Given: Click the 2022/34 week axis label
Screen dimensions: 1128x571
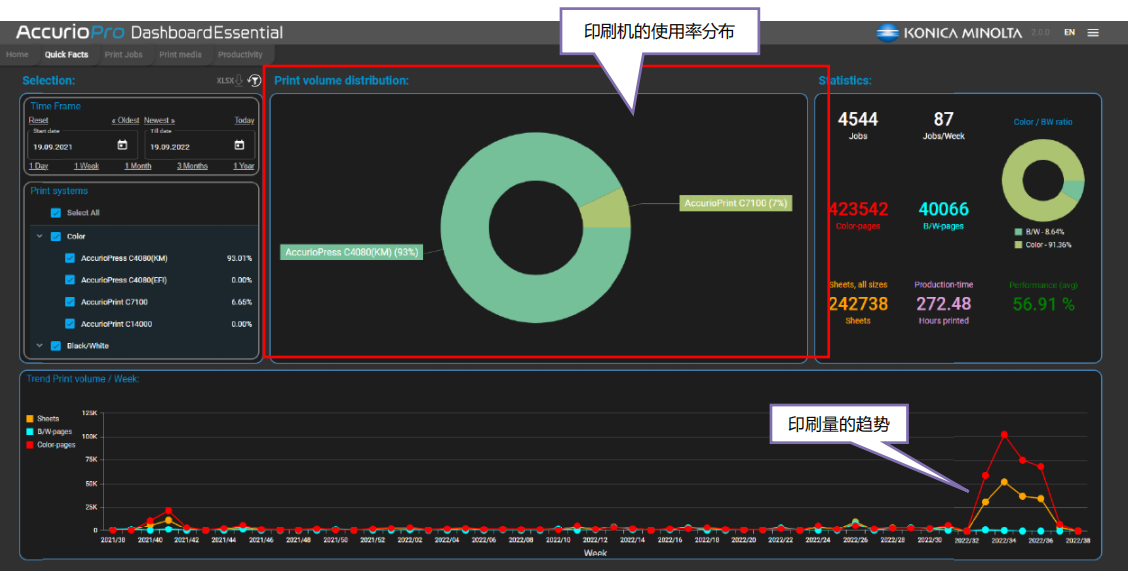Looking at the screenshot, I should point(1004,539).
